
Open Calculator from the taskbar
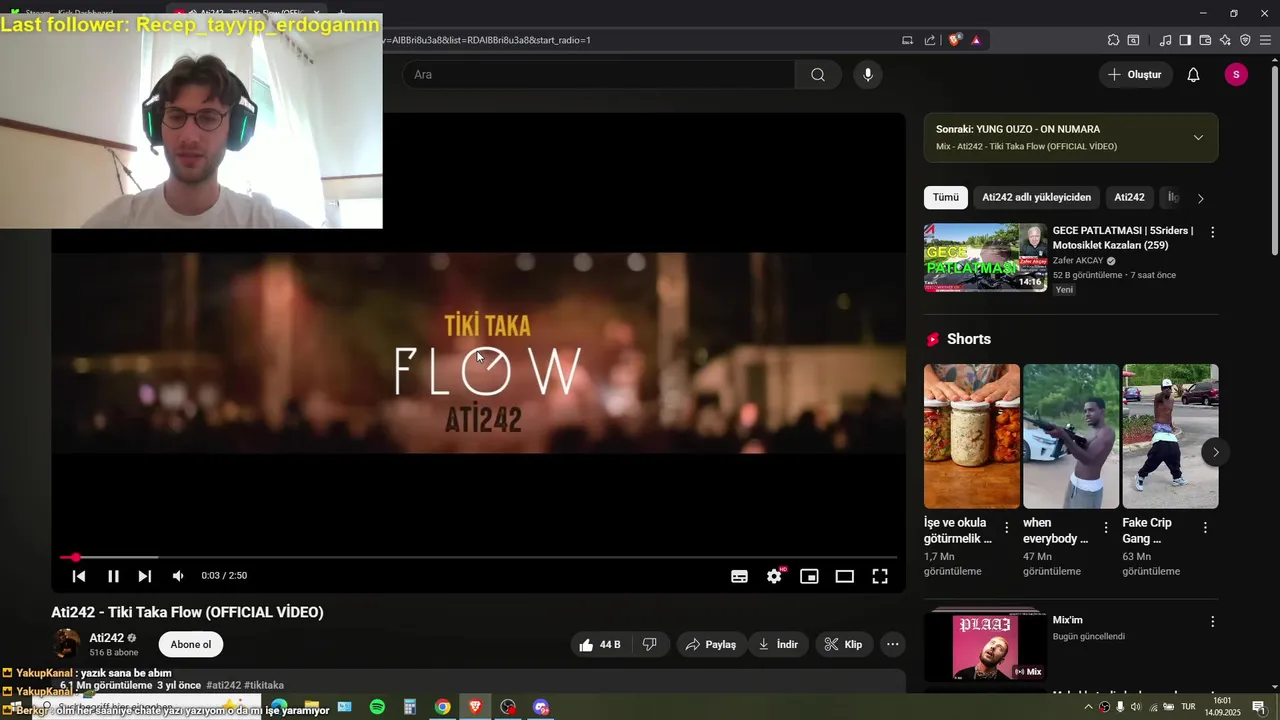pyautogui.click(x=410, y=707)
